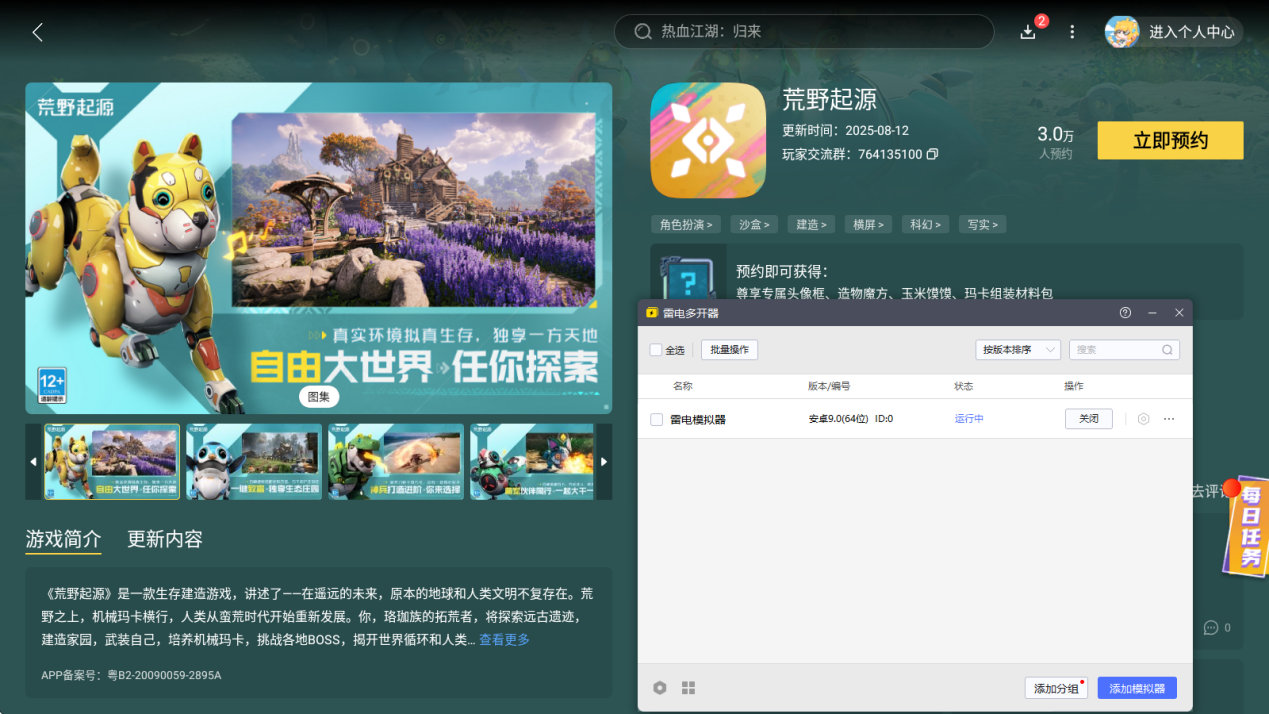Select the 游戏简介 tab
This screenshot has height=714, width=1269.
[63, 539]
